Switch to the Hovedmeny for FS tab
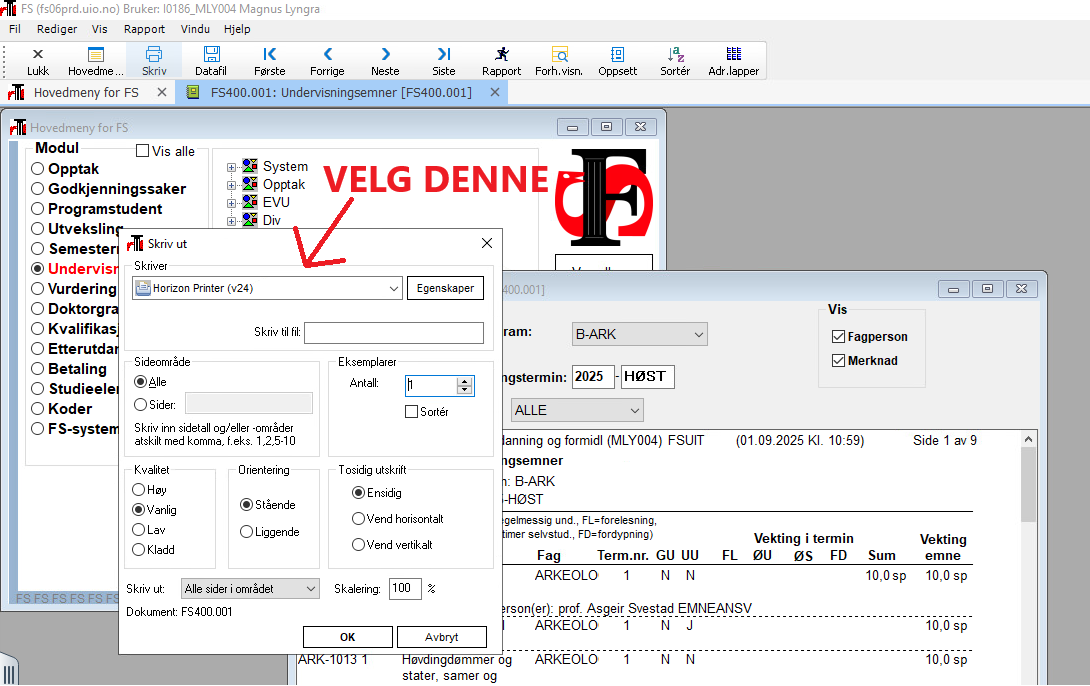This screenshot has width=1090, height=686. point(86,92)
